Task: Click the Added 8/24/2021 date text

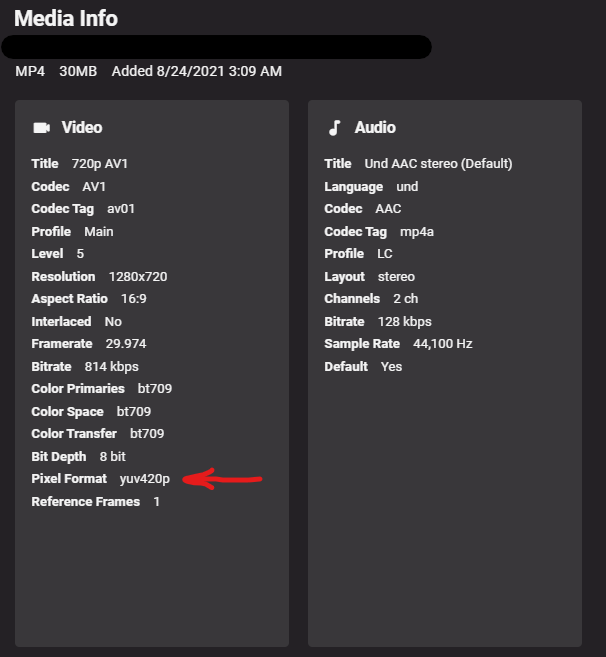Action: pyautogui.click(x=197, y=71)
